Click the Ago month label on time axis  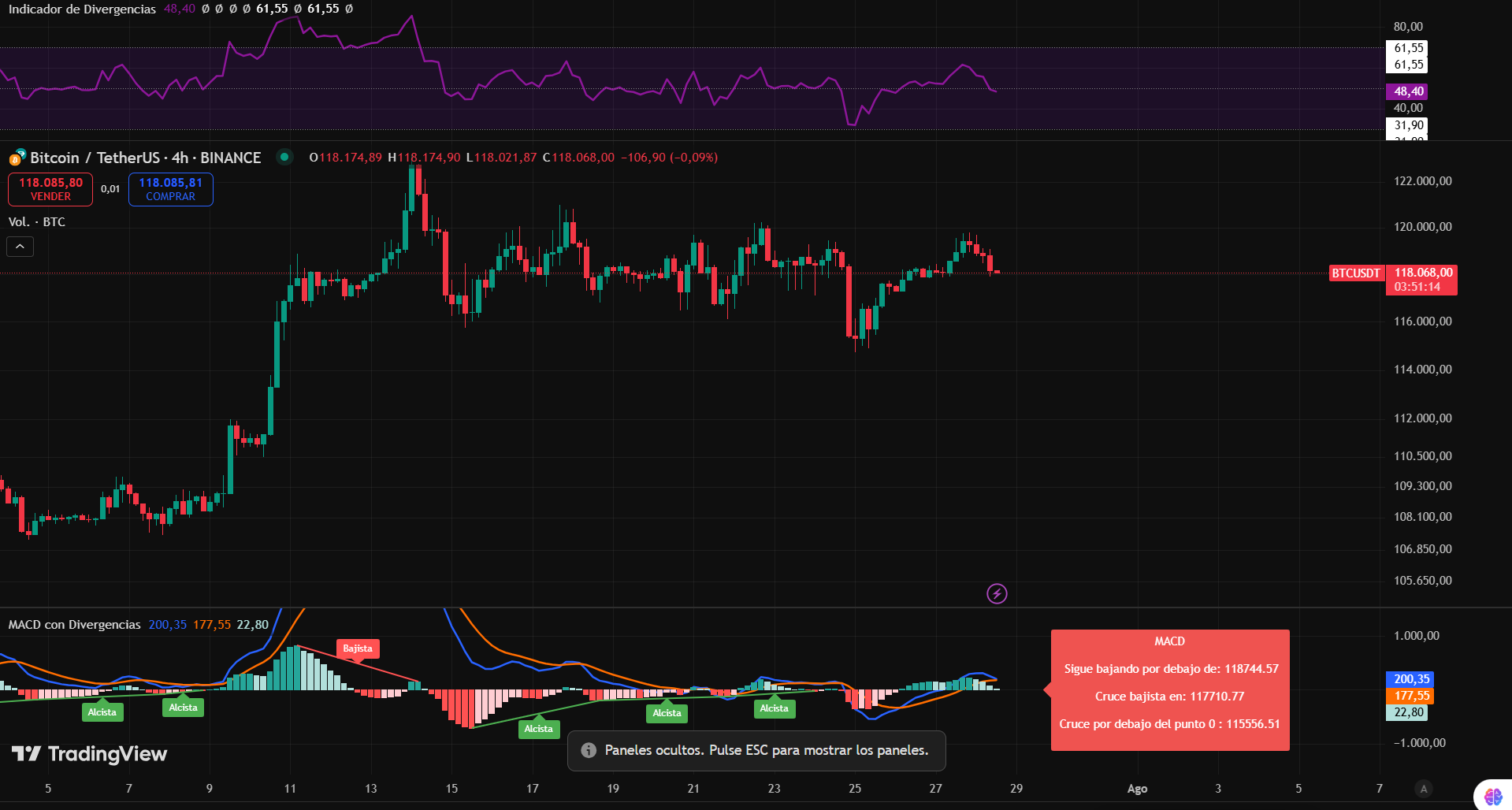[1137, 789]
